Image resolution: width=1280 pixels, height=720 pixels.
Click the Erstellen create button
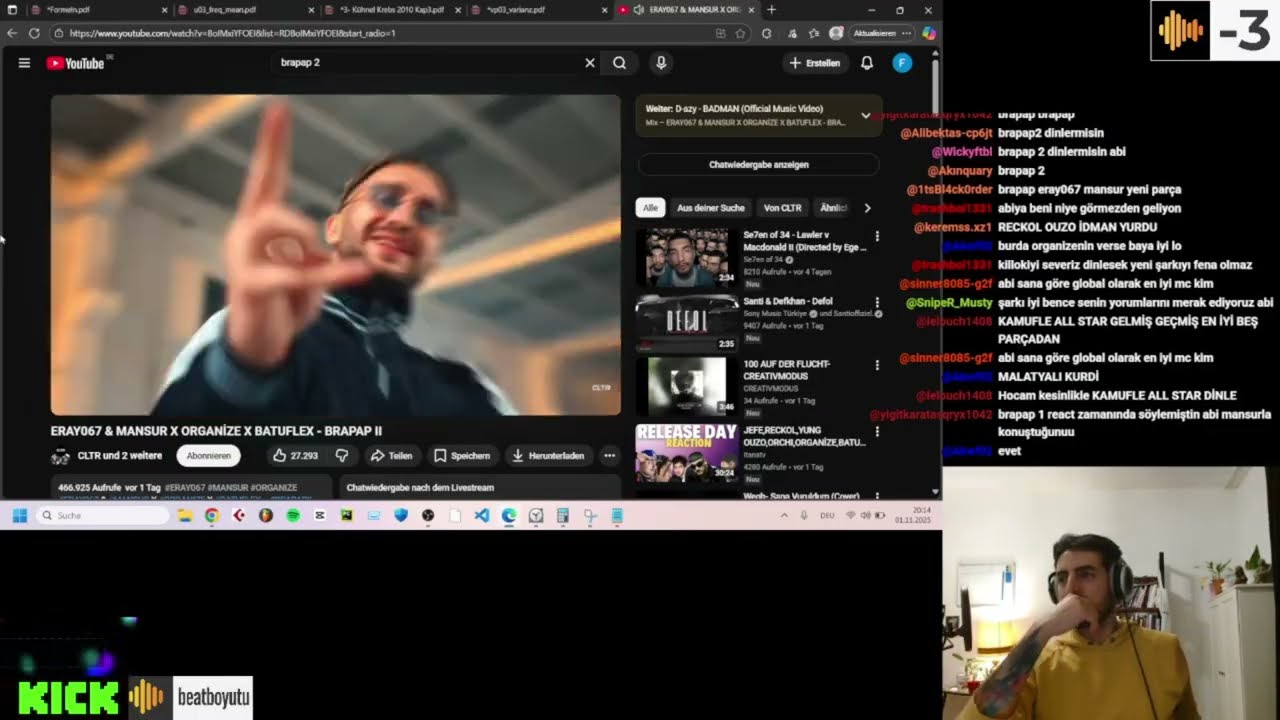pyautogui.click(x=815, y=63)
